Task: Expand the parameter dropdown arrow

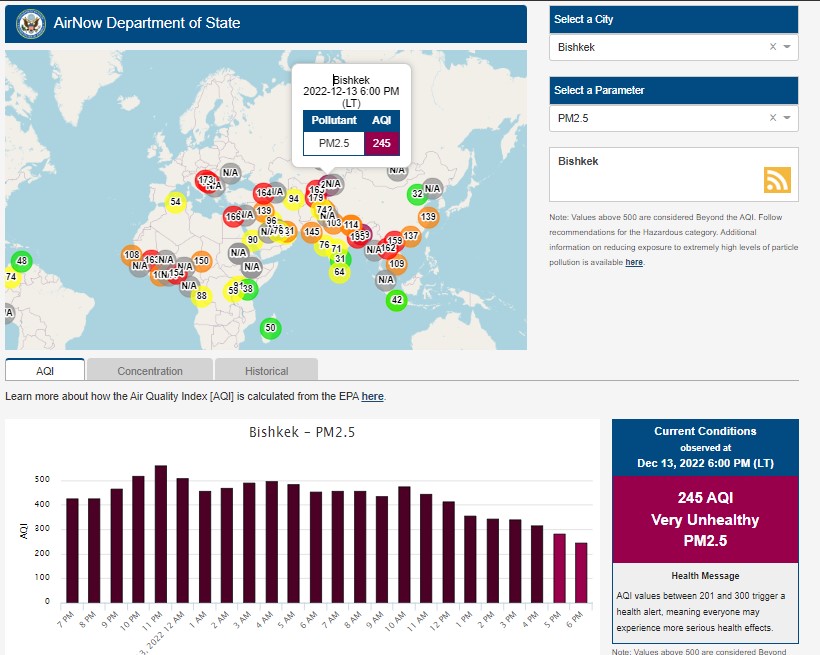Action: 787,118
